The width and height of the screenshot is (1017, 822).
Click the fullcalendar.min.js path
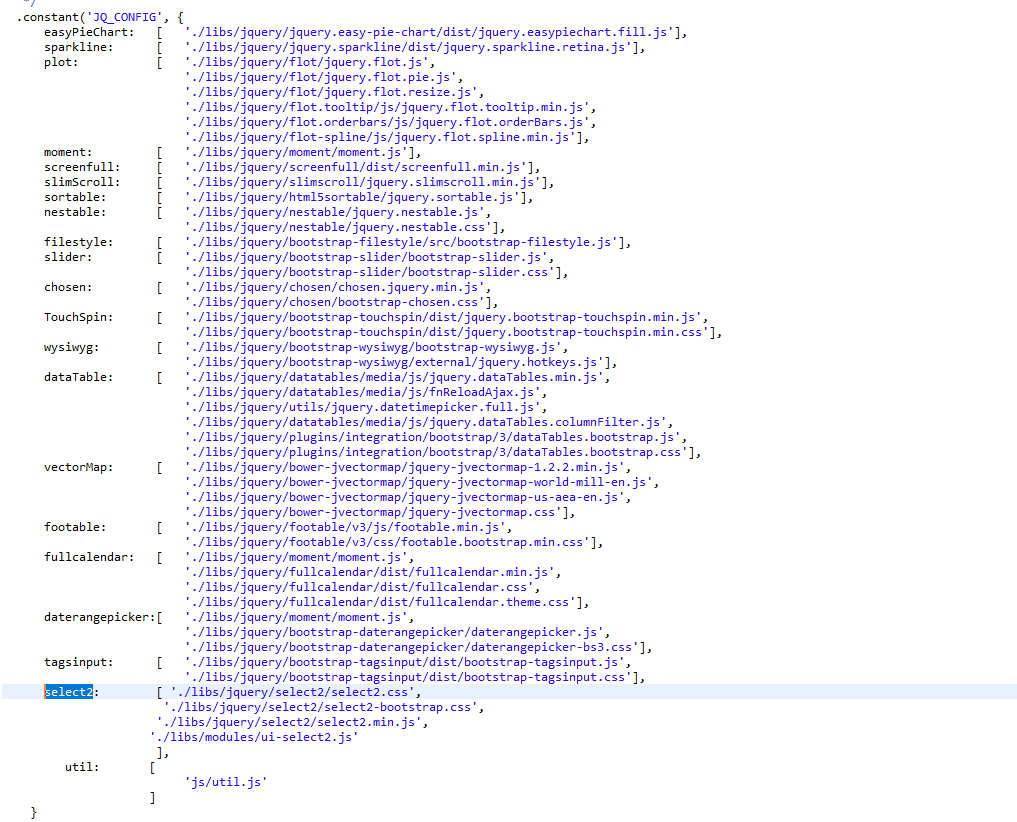370,572
